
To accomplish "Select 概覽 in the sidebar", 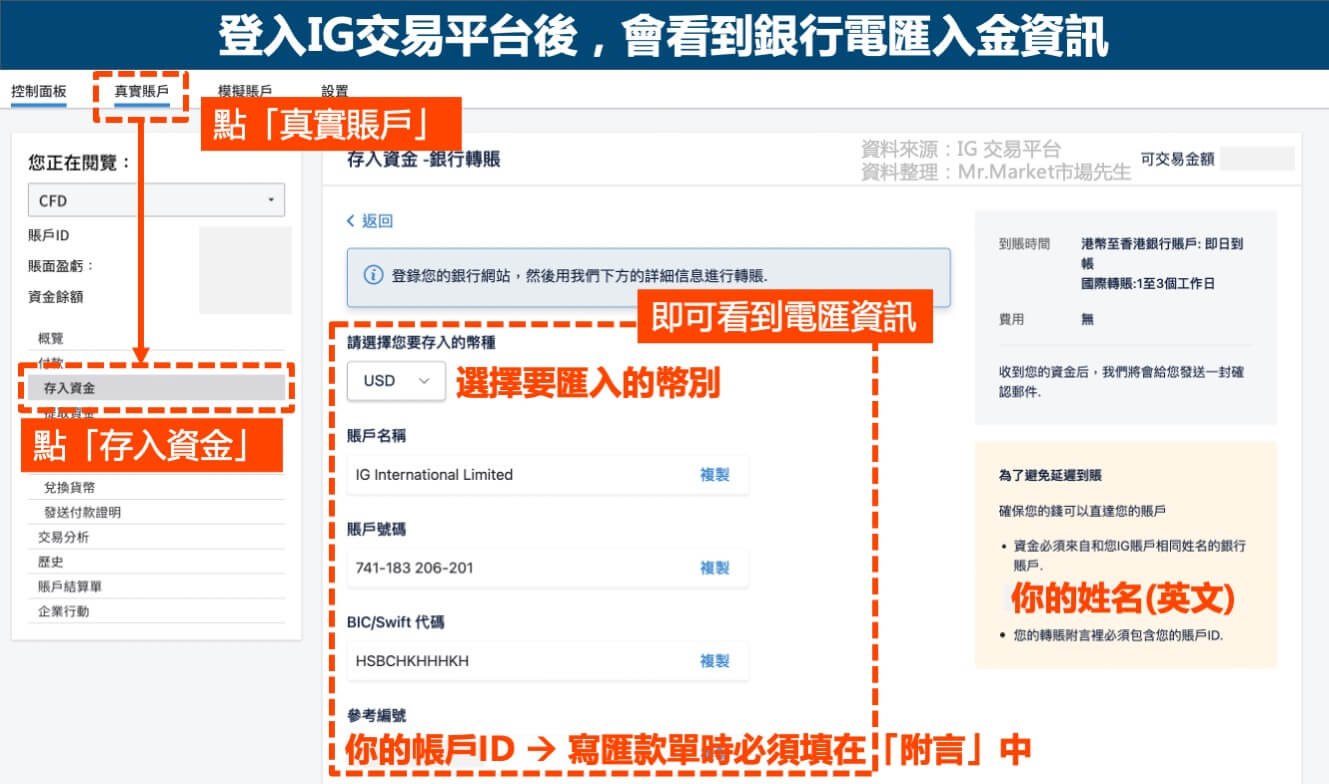I will [x=51, y=339].
